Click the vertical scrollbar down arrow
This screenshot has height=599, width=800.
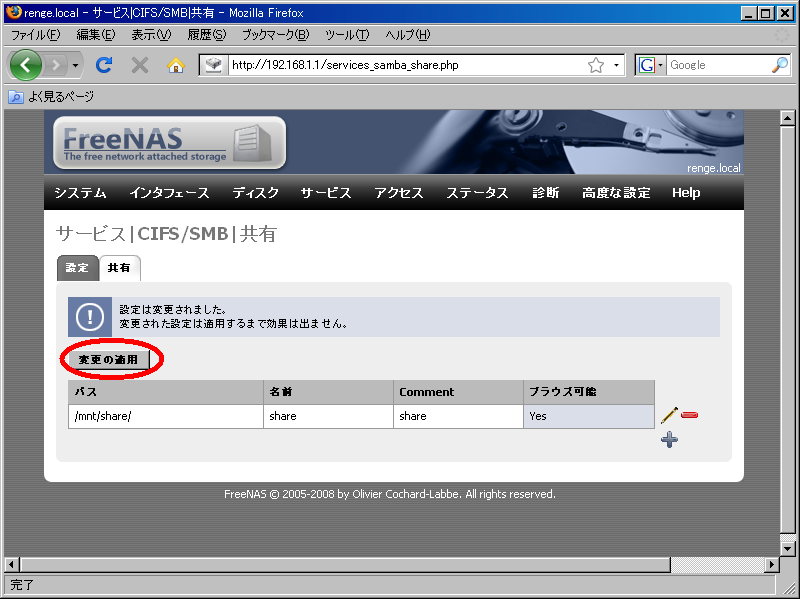(x=788, y=549)
